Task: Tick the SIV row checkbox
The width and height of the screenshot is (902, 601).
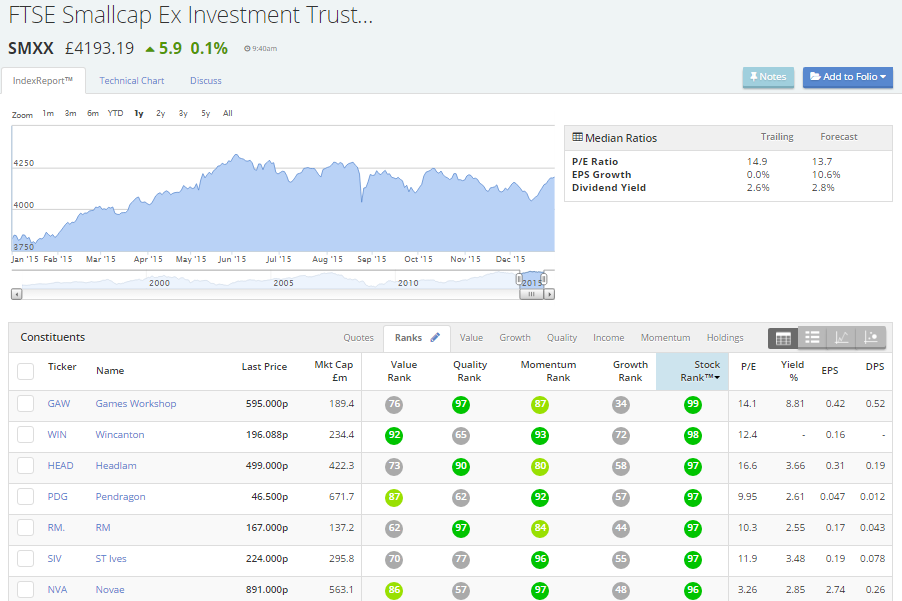Action: point(25,559)
